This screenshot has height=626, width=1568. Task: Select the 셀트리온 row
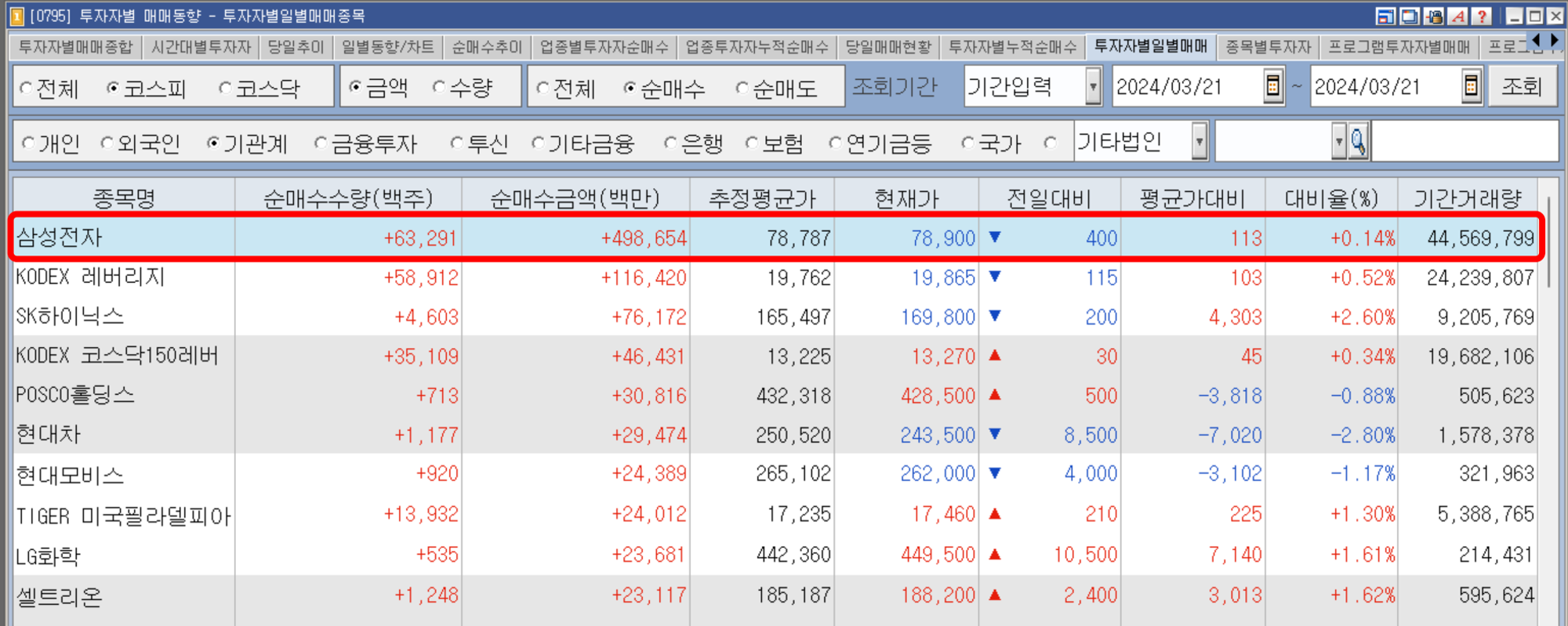pyautogui.click(x=775, y=595)
